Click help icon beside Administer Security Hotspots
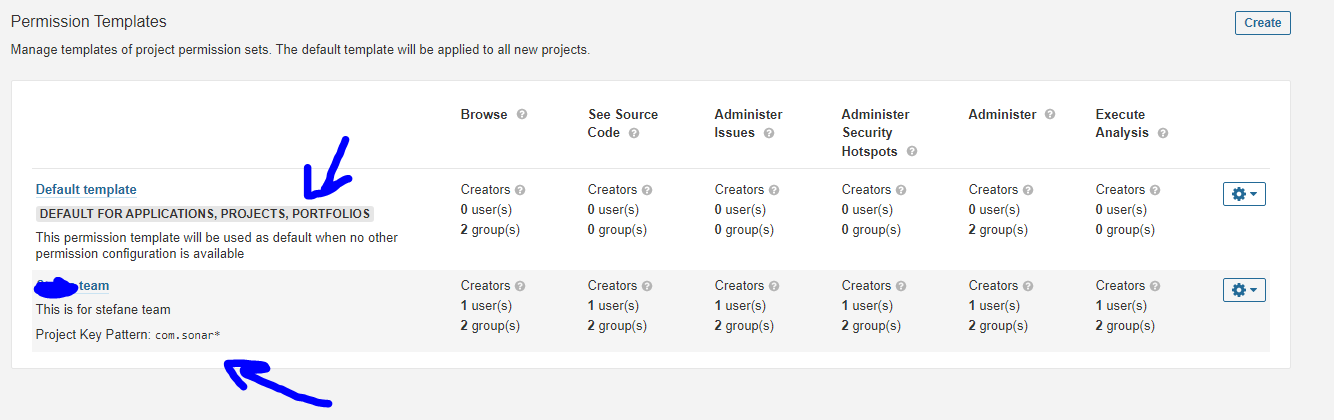The width and height of the screenshot is (1334, 420). click(x=911, y=152)
